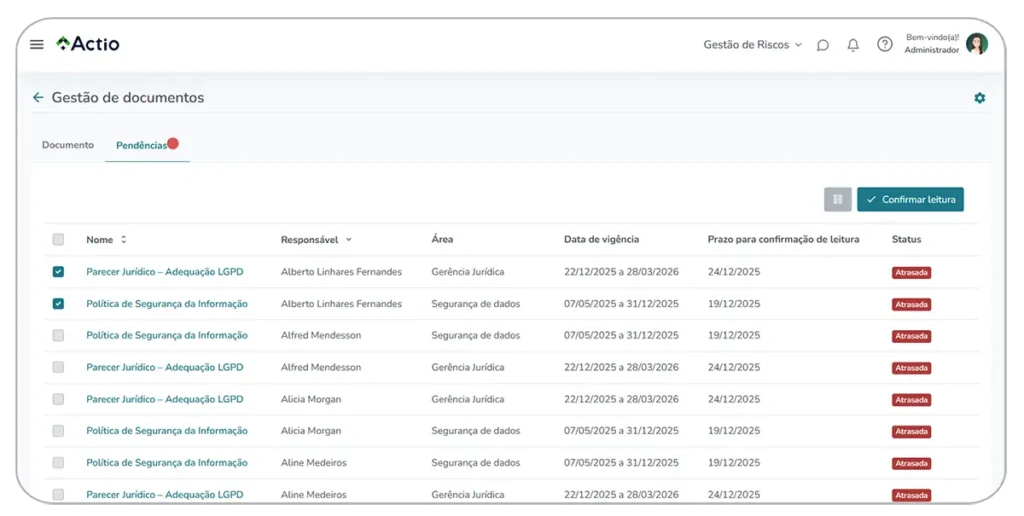Switch to the Documento tab
Viewport: 1024px width, 516px height.
pyautogui.click(x=68, y=145)
